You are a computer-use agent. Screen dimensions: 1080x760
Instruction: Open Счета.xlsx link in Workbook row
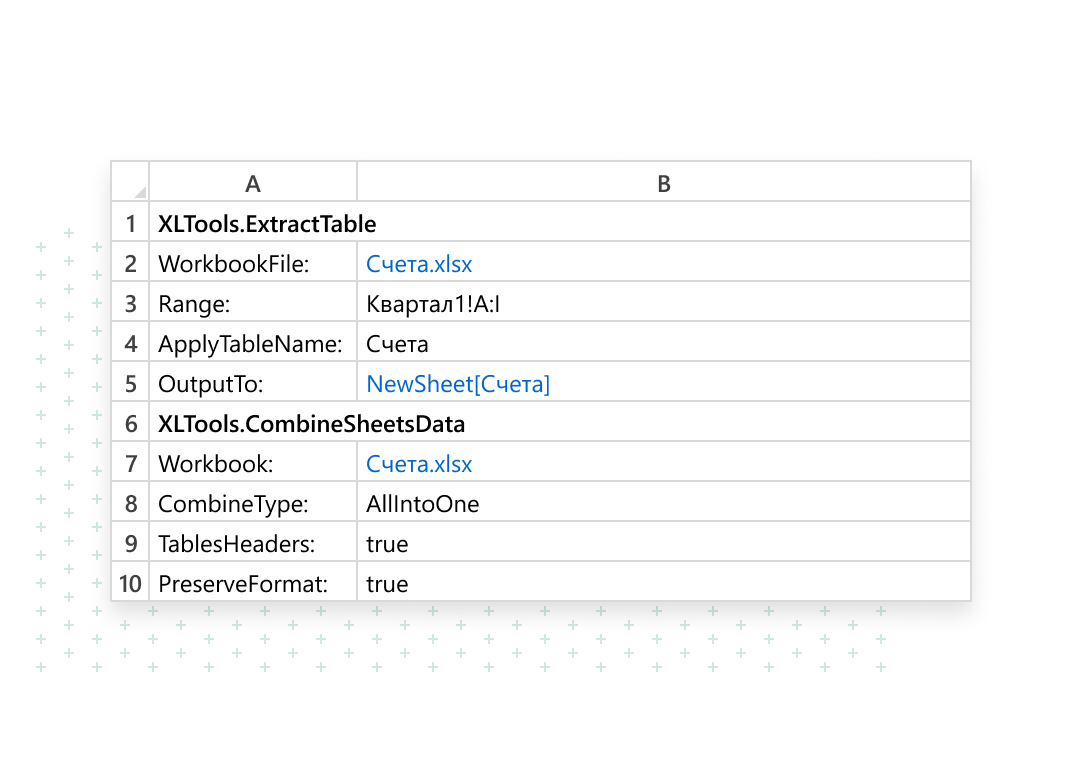[419, 464]
